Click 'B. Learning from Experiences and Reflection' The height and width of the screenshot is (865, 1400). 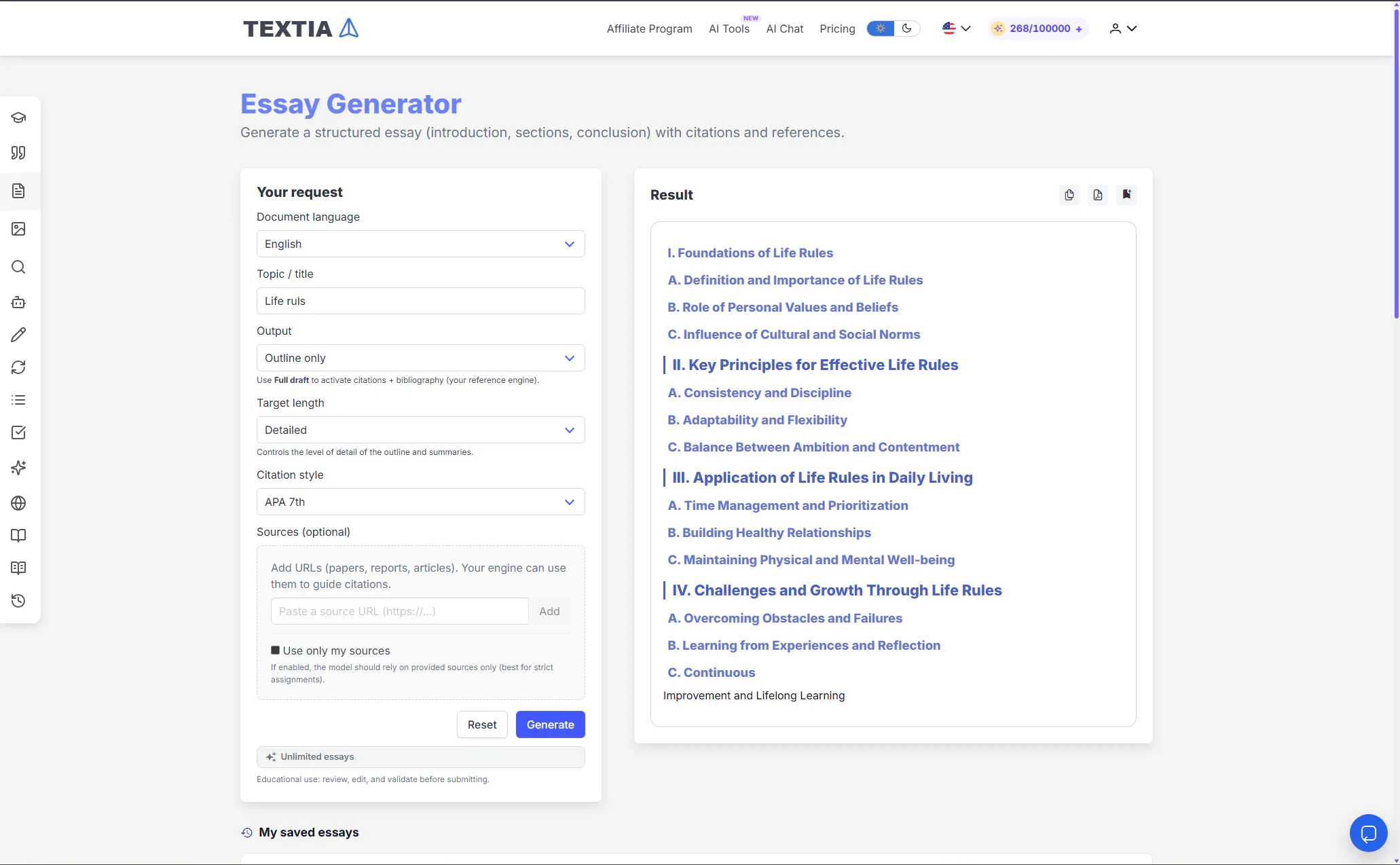[x=804, y=645]
